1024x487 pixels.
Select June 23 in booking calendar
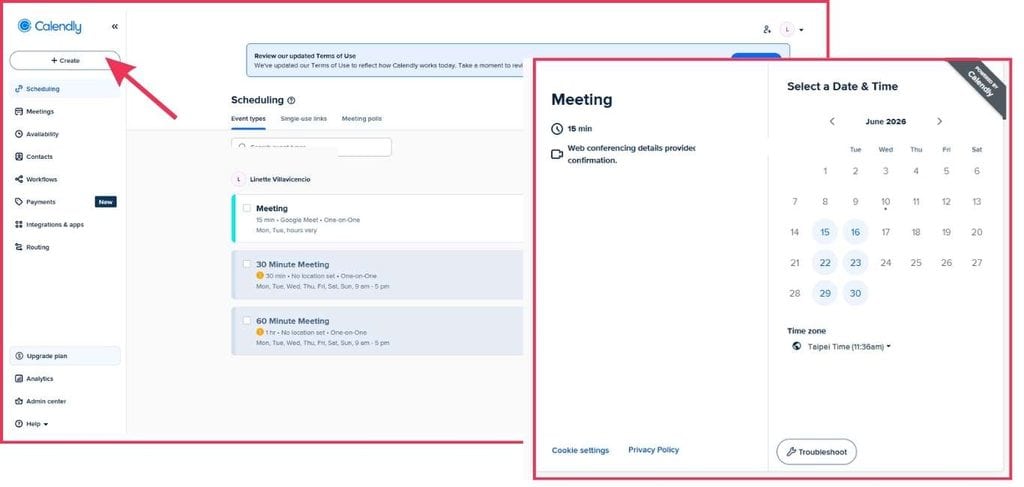pyautogui.click(x=856, y=262)
